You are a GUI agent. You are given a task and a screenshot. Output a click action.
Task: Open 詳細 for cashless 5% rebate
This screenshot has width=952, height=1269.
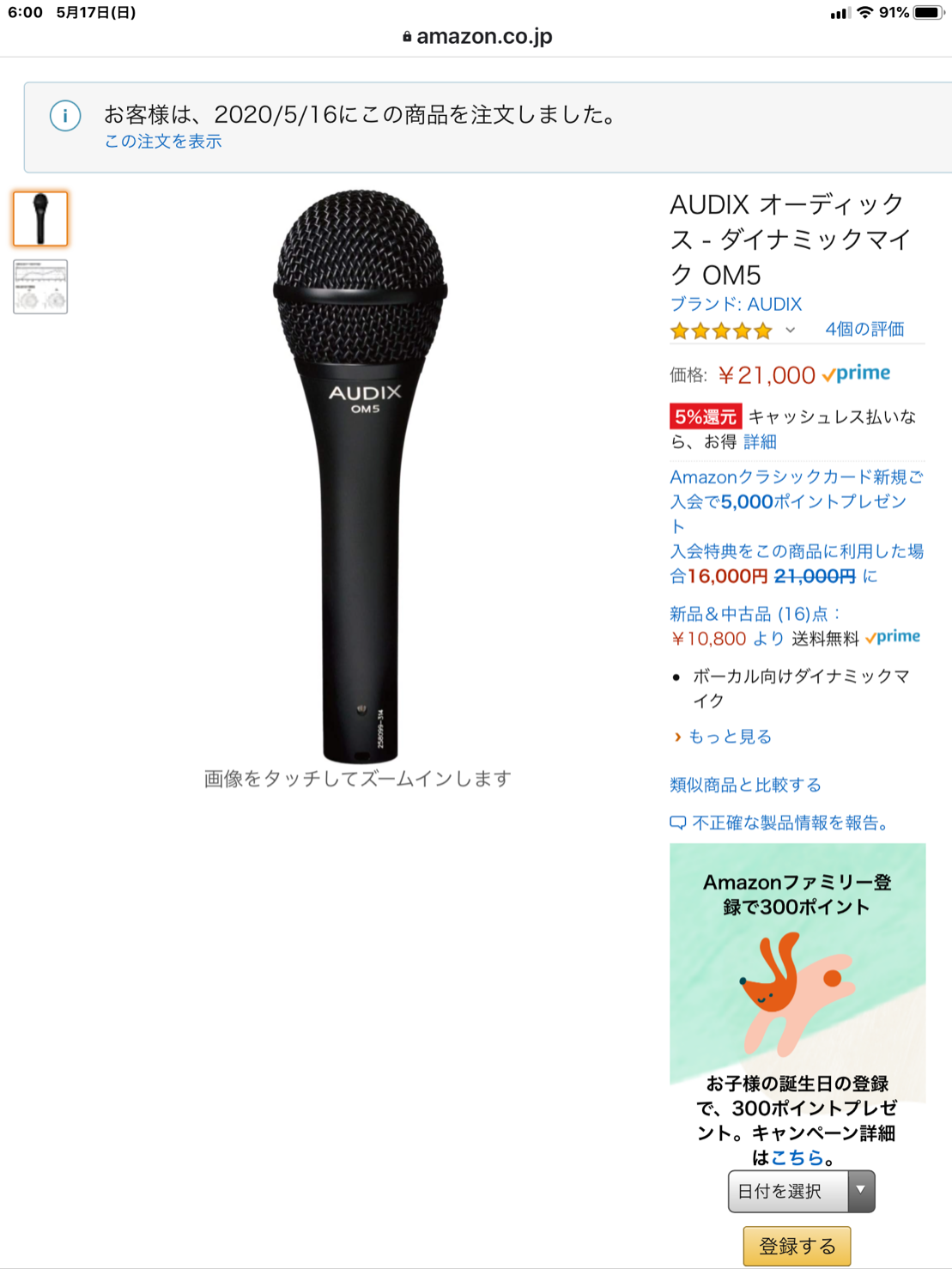point(760,441)
